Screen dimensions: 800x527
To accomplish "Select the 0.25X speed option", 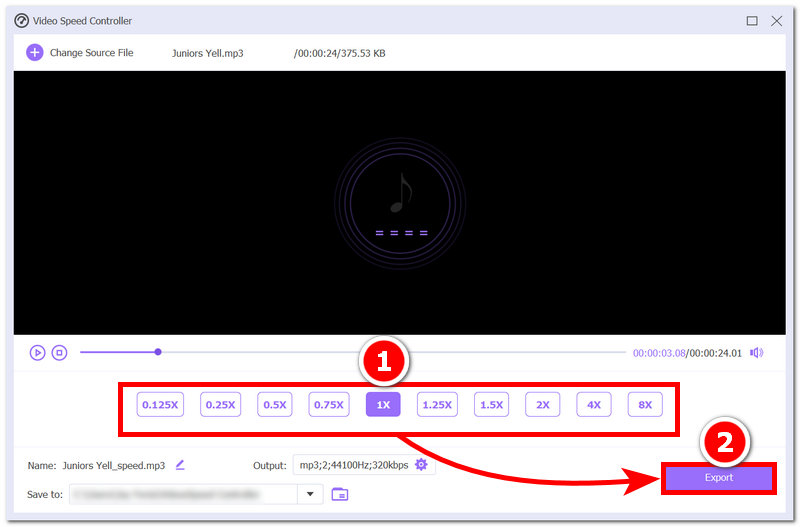I will [x=220, y=405].
